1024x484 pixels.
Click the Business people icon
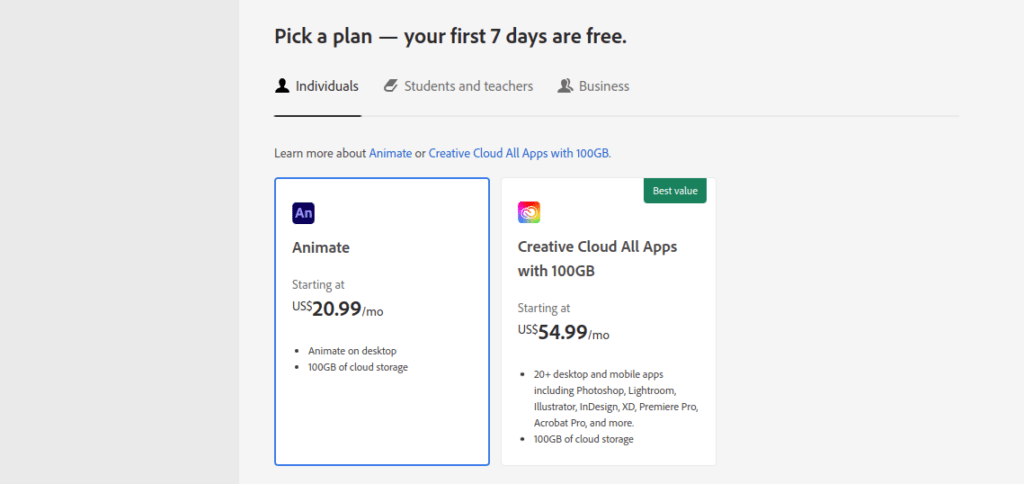click(565, 86)
